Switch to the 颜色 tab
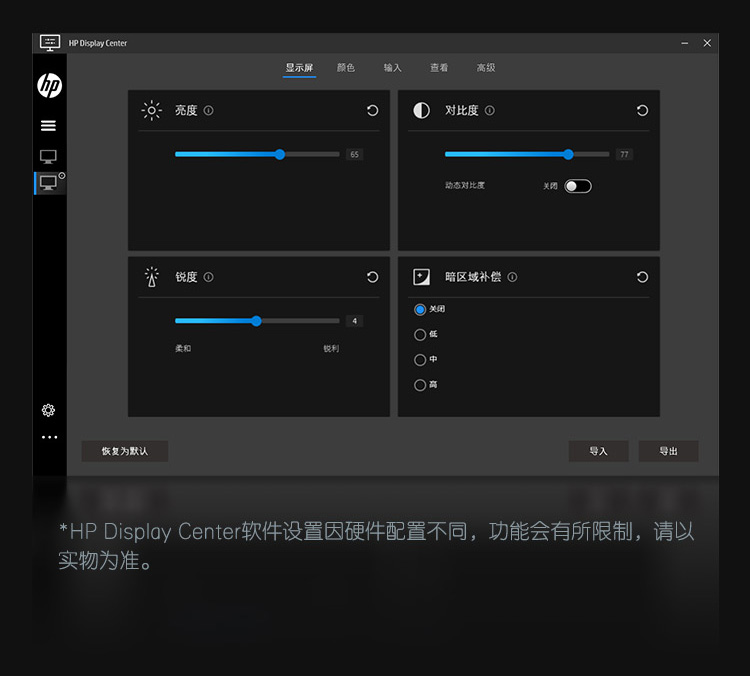Screen dimensions: 750x682 [x=346, y=68]
